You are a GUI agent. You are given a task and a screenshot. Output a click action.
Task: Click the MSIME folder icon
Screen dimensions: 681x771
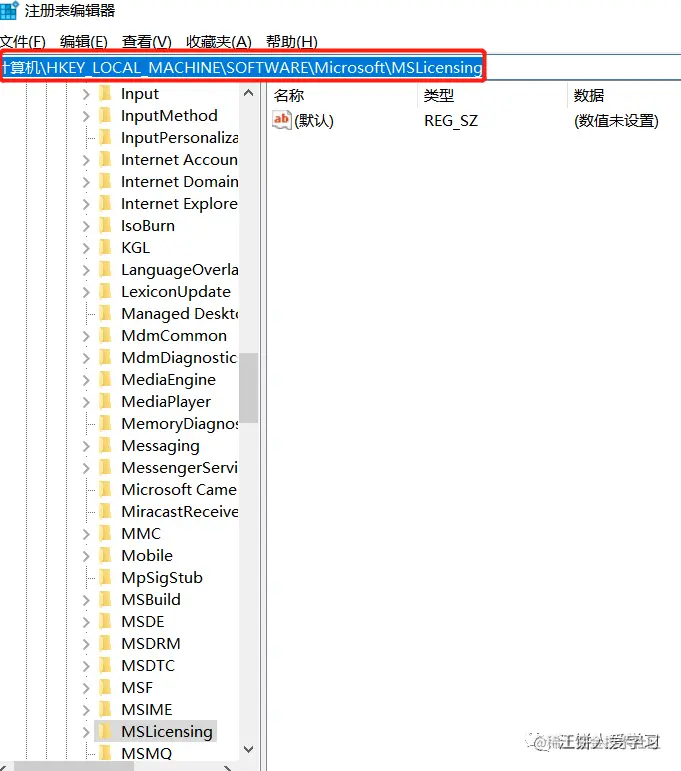point(105,710)
